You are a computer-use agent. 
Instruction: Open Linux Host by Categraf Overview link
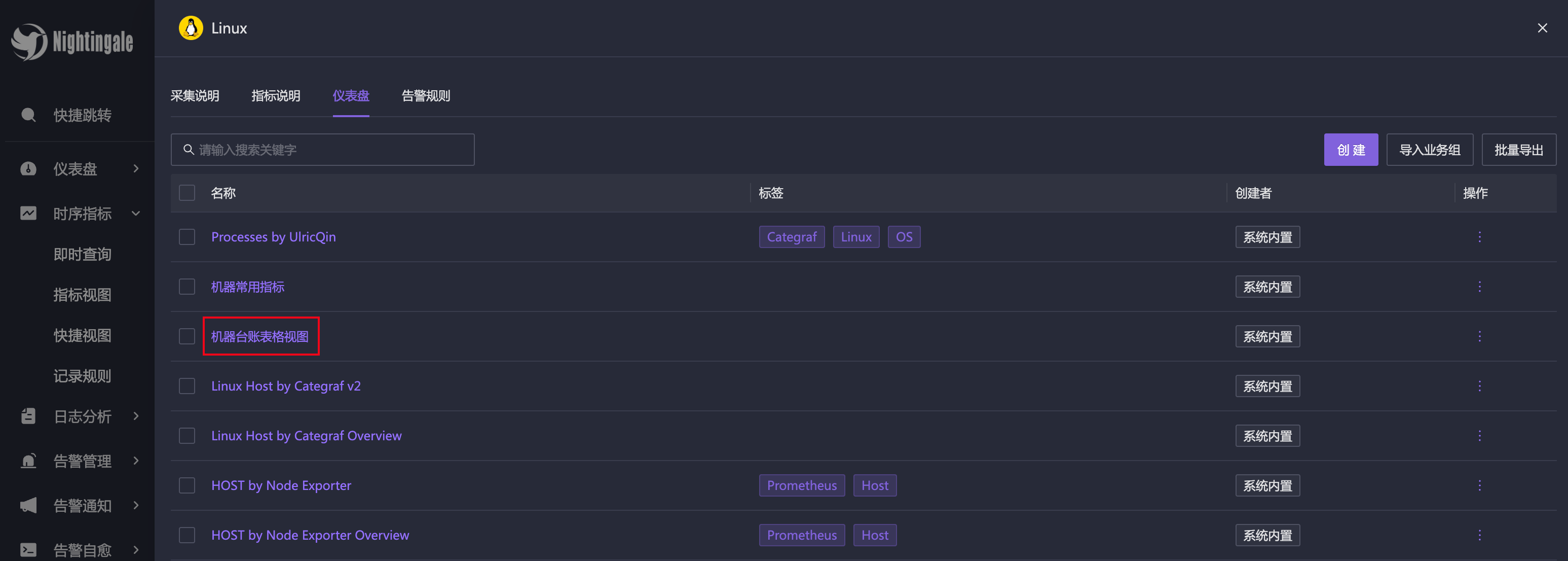[x=306, y=436]
